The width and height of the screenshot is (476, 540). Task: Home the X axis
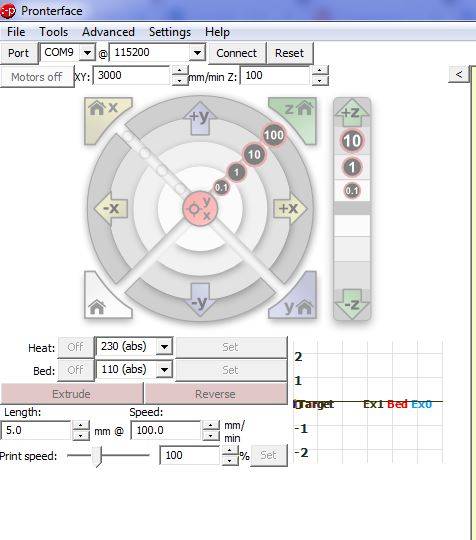pos(104,115)
